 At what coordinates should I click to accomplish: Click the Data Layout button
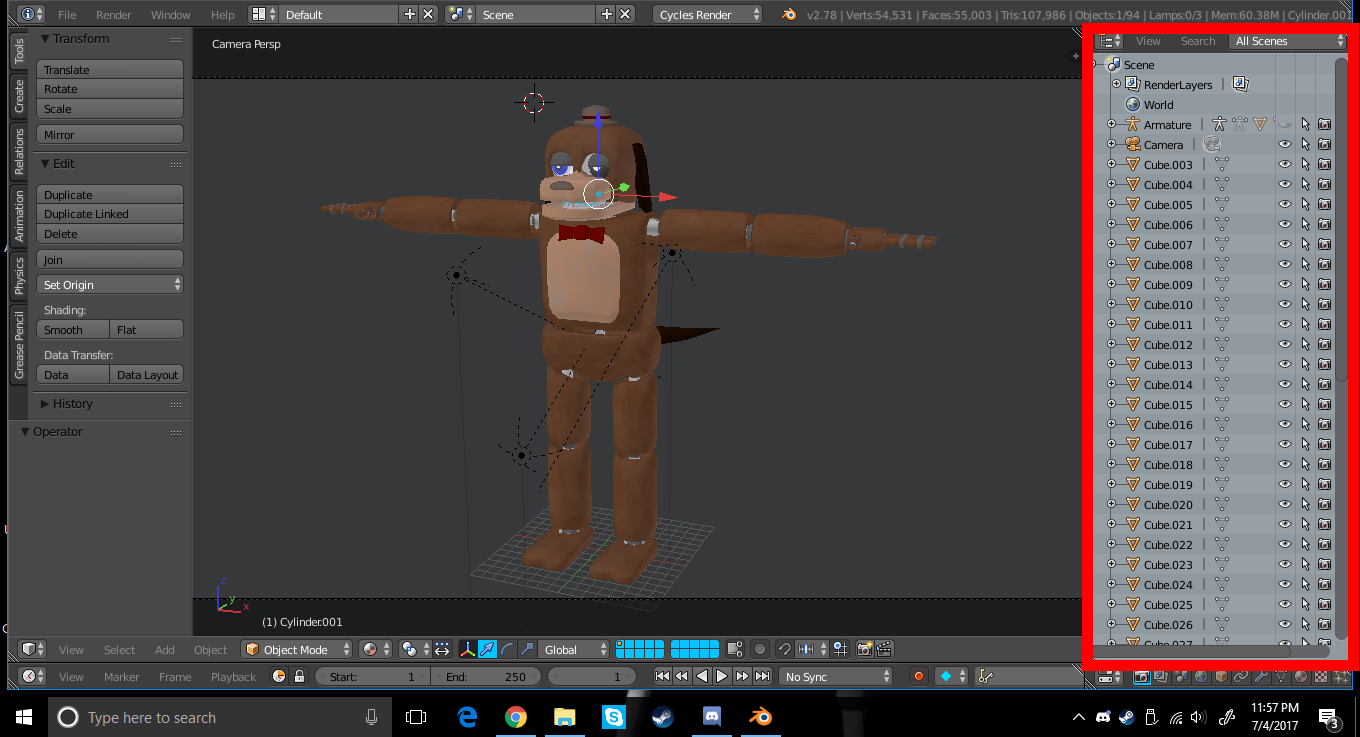(147, 374)
